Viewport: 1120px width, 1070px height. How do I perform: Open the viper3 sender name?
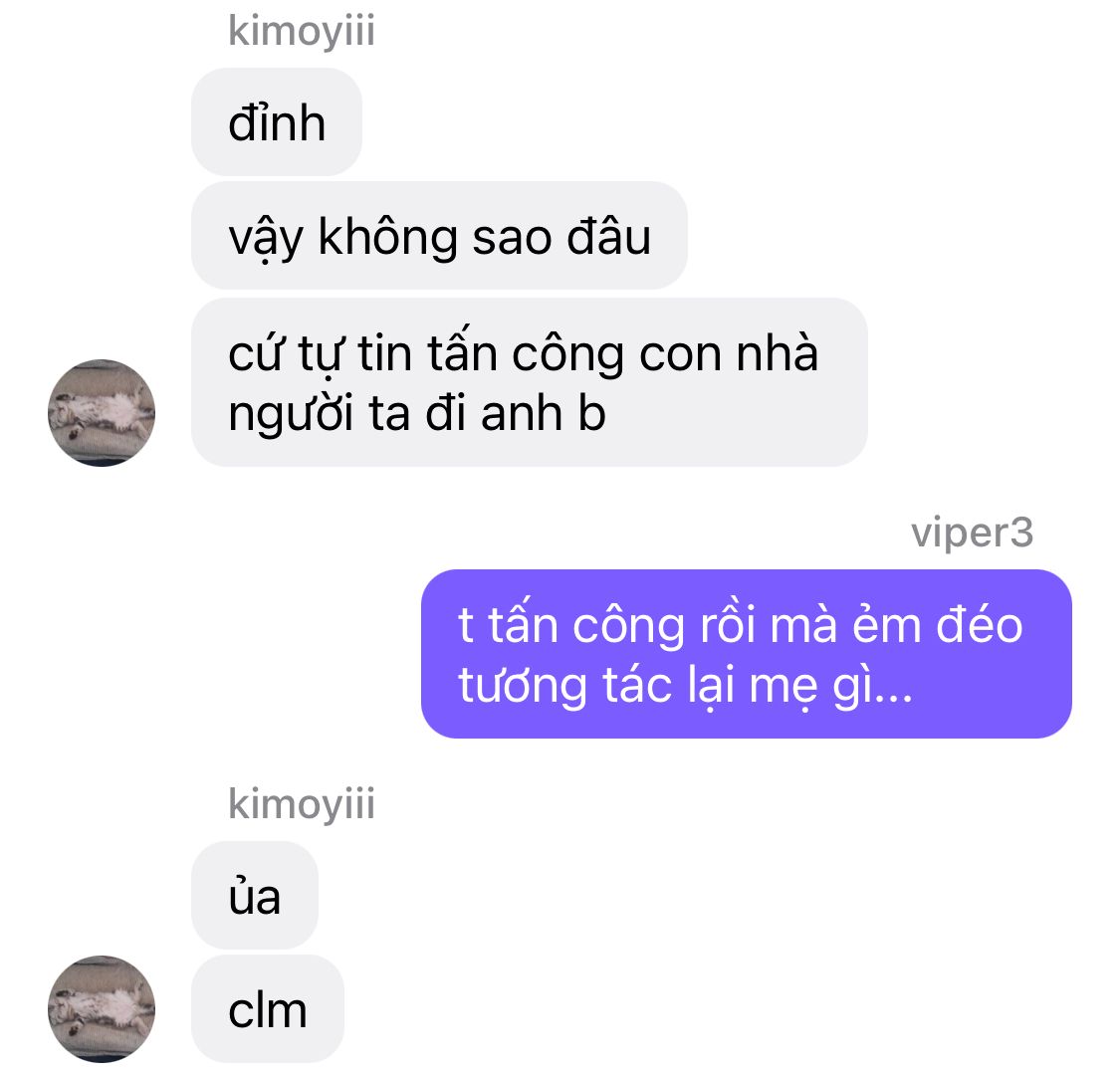pos(972,533)
